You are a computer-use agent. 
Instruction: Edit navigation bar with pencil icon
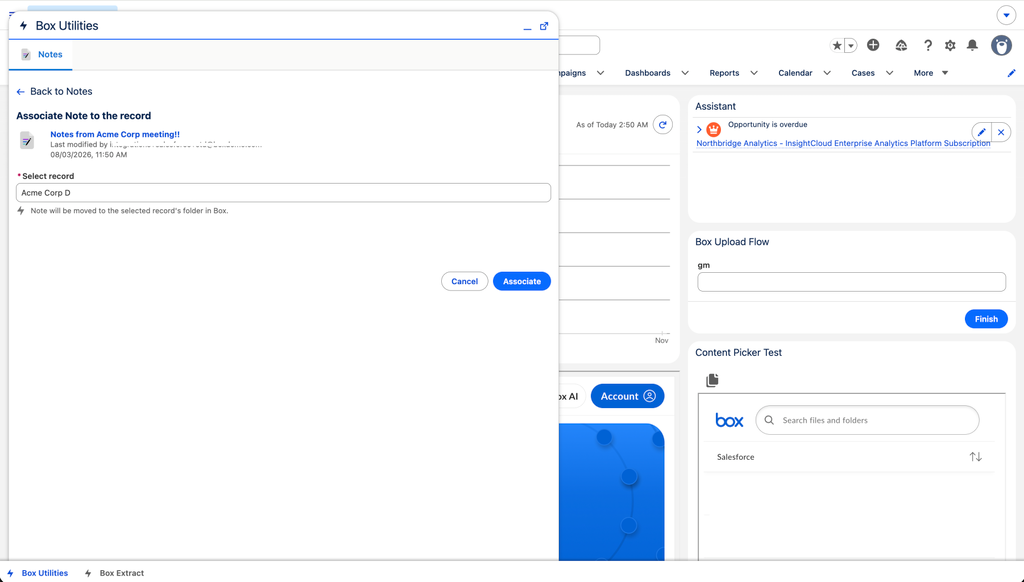(1011, 73)
